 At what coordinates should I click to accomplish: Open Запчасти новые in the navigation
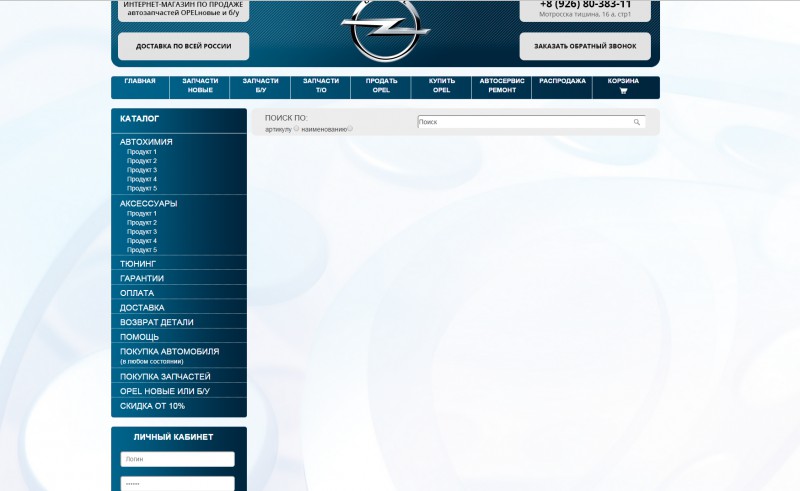200,86
